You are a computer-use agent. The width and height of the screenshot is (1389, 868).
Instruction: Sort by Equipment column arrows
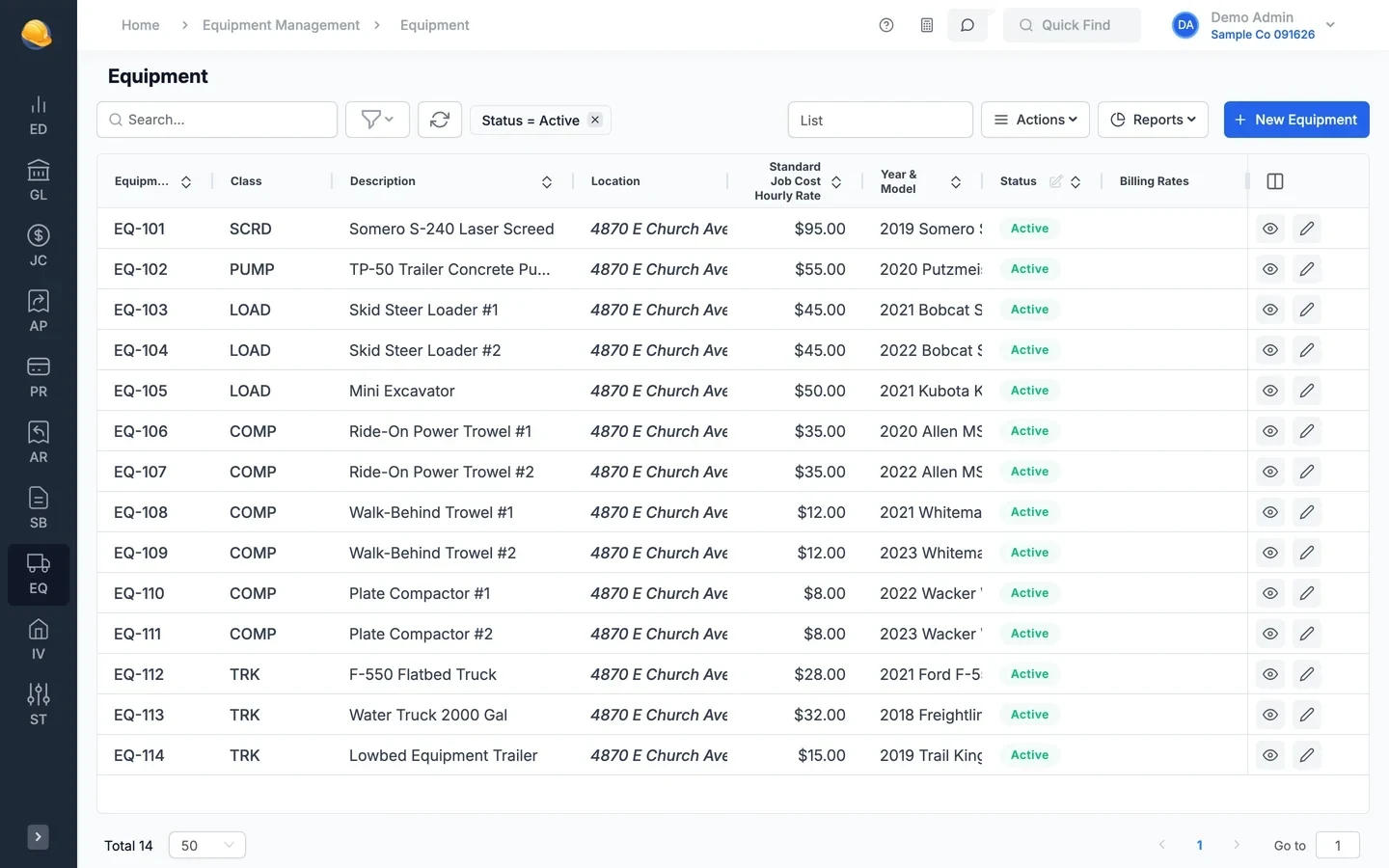pyautogui.click(x=186, y=181)
